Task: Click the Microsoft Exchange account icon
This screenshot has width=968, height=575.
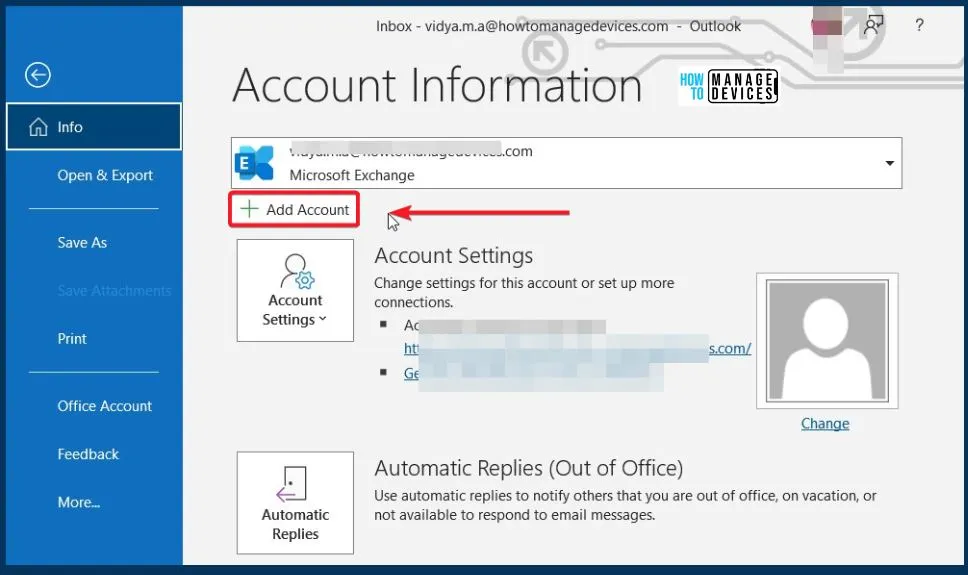Action: tap(254, 163)
